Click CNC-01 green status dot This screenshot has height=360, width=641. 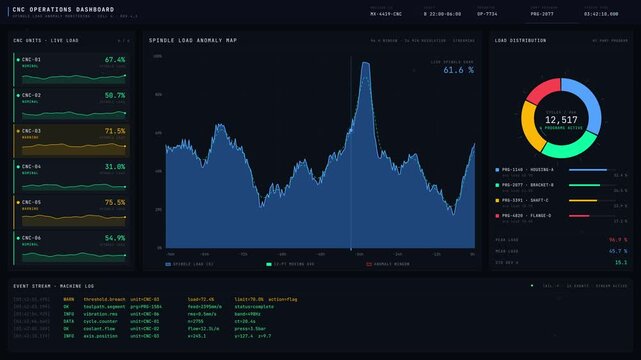click(18, 60)
